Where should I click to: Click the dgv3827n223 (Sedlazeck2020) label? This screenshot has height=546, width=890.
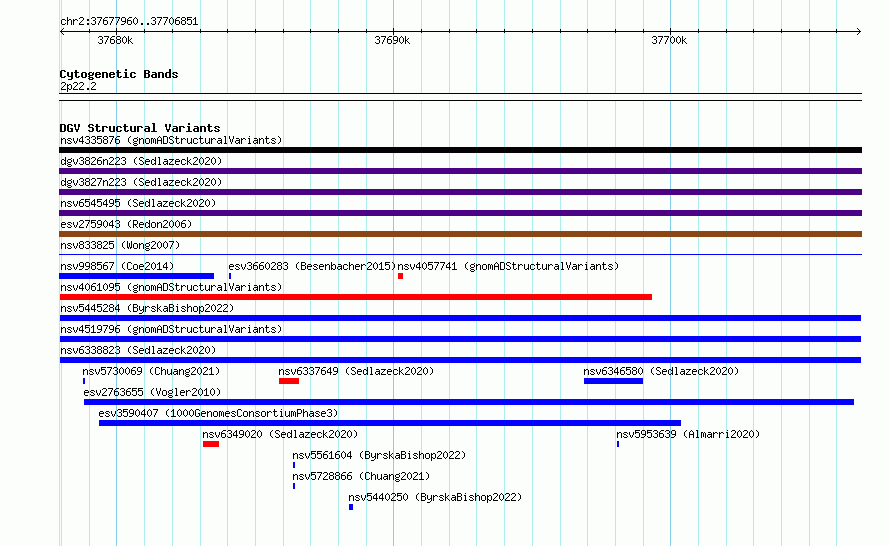[x=141, y=182]
